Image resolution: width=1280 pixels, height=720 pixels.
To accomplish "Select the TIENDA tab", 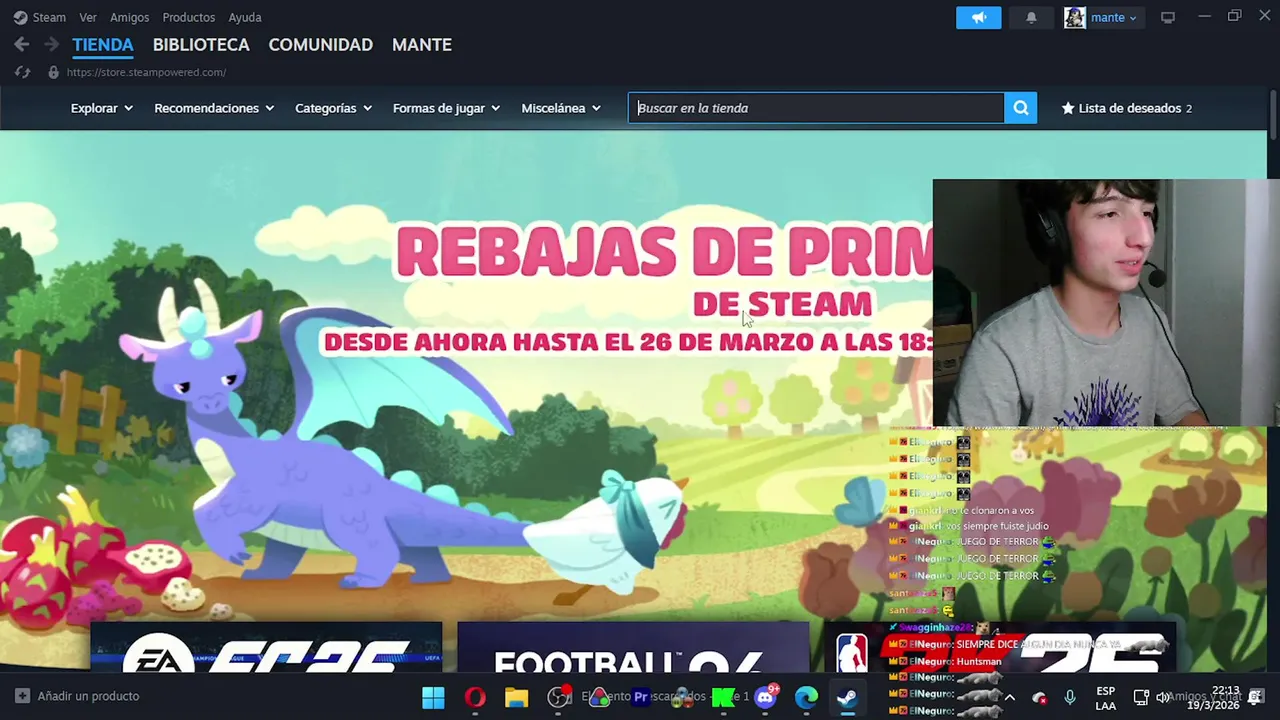I will pyautogui.click(x=103, y=45).
